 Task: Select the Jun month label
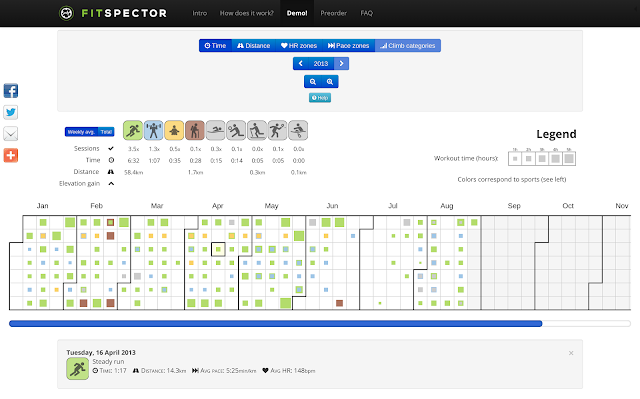click(x=332, y=206)
